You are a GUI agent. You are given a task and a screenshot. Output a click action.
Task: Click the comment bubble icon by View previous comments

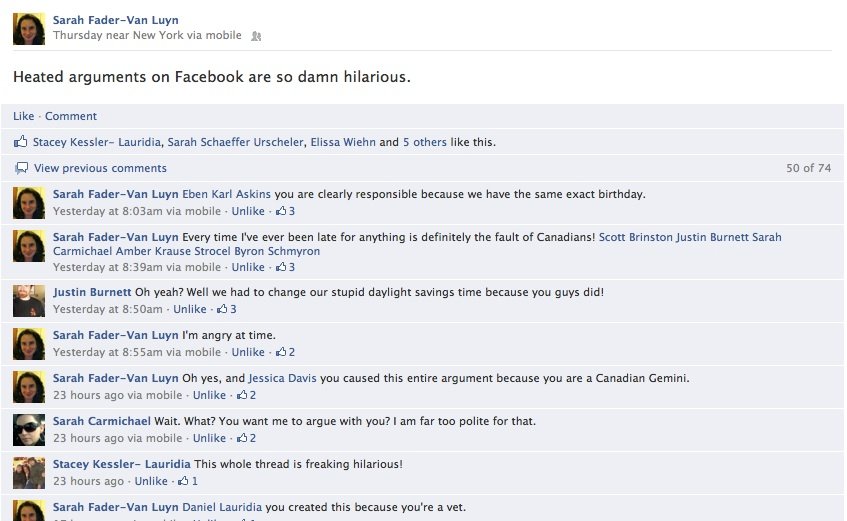[21, 168]
